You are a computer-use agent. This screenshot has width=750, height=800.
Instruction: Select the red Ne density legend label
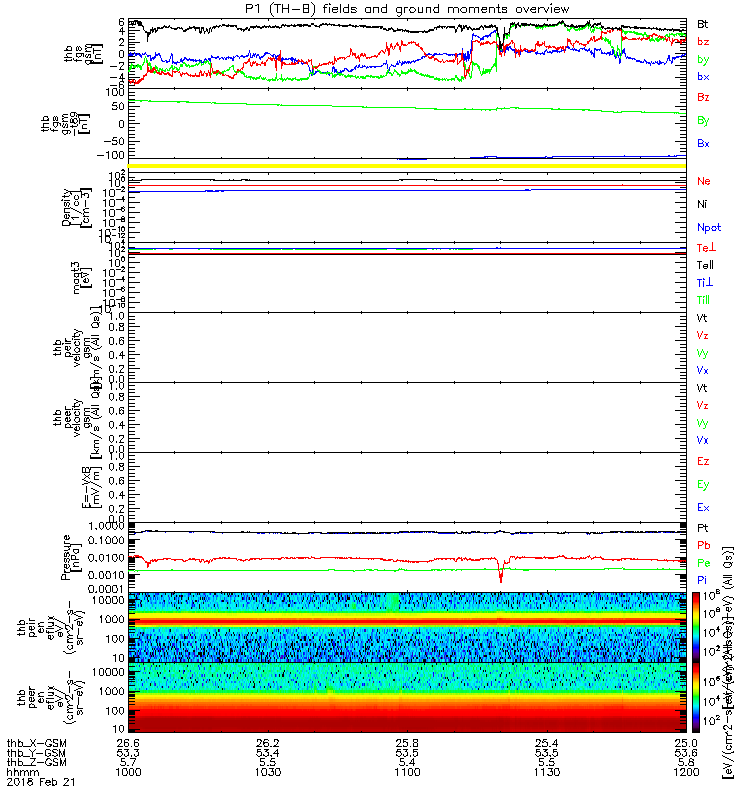(704, 181)
